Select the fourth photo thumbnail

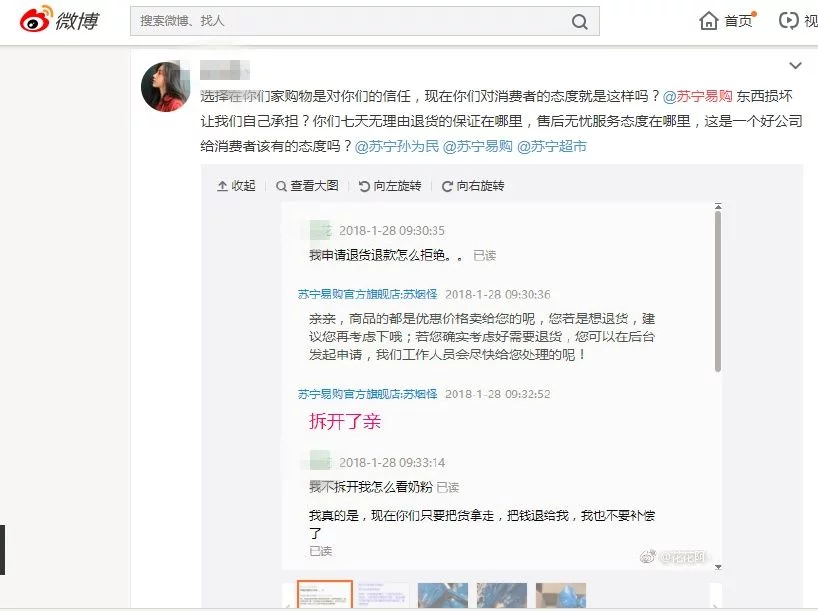coord(502,595)
